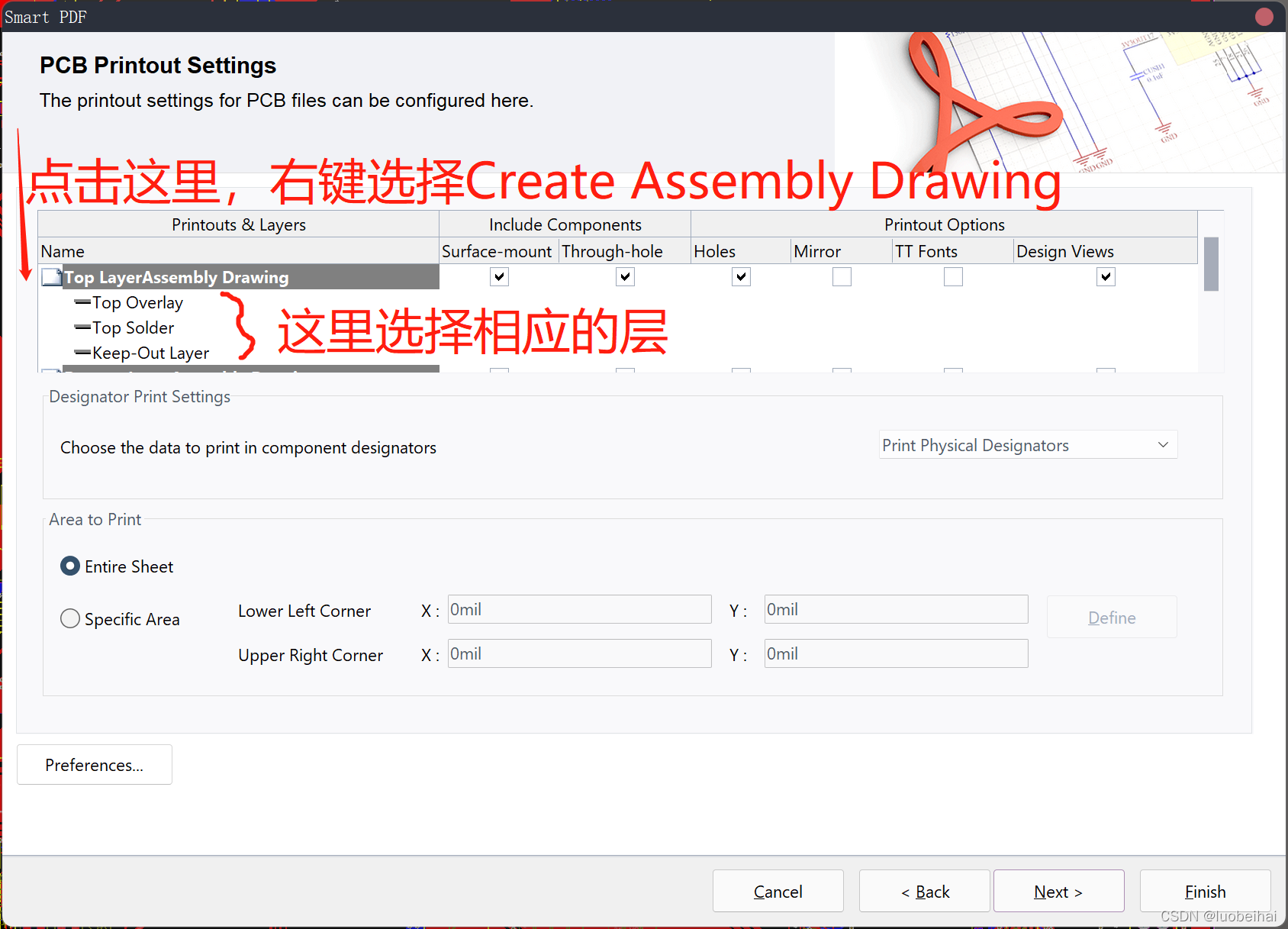Check the TT Fonts option

[953, 277]
